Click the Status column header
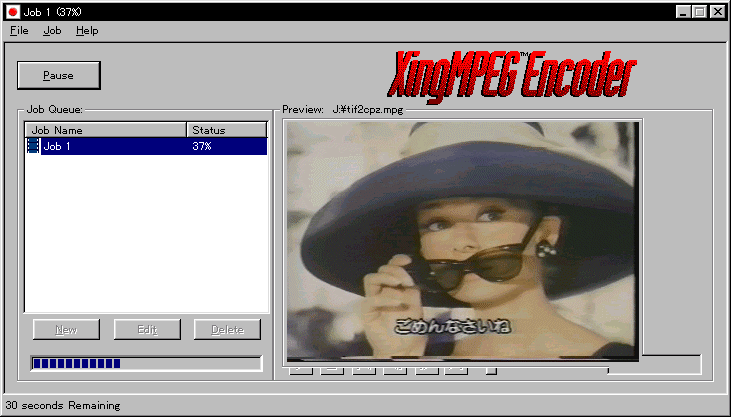 227,130
